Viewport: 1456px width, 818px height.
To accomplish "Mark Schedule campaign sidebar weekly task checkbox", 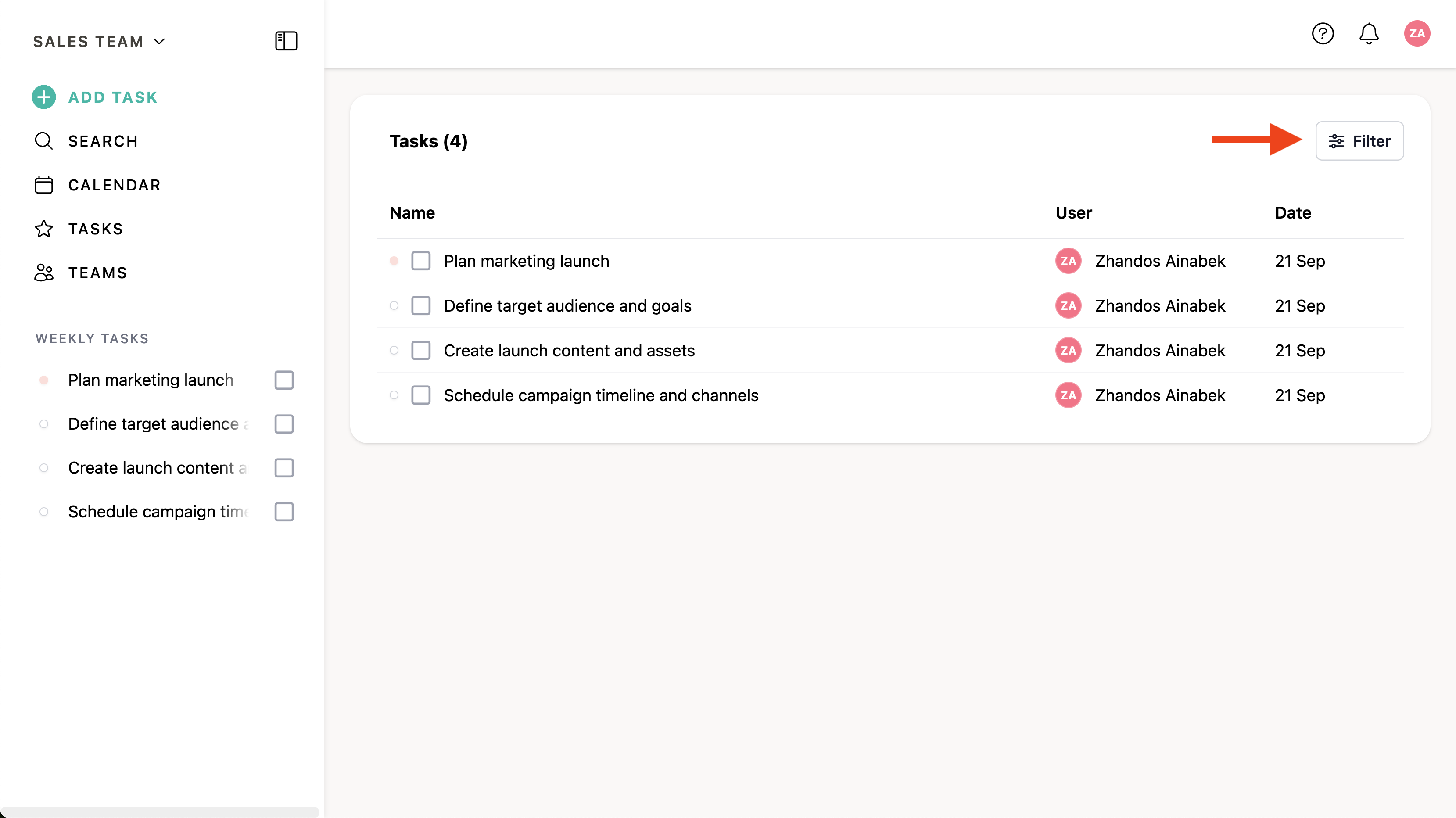I will pos(284,512).
